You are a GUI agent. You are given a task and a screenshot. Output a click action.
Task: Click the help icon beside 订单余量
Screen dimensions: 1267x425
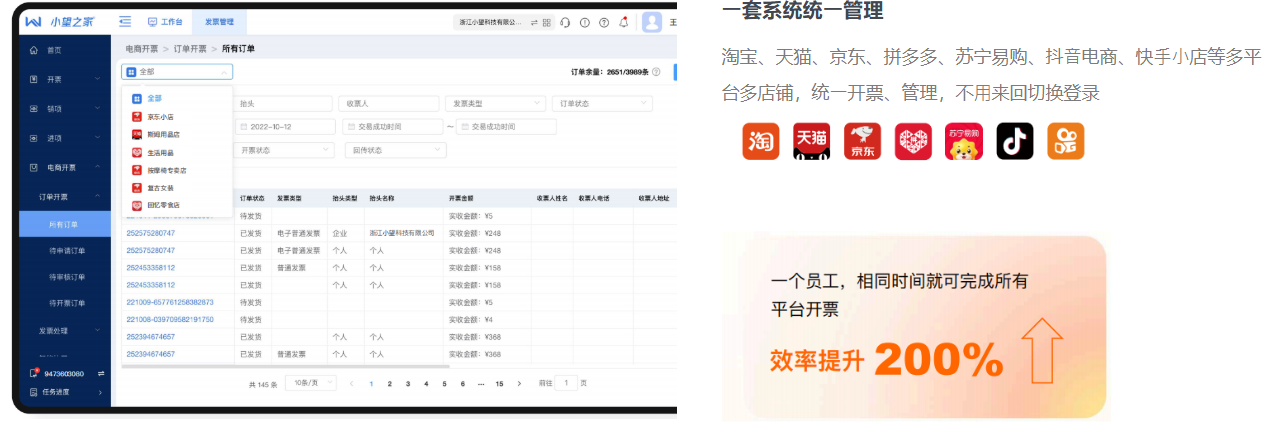click(657, 72)
